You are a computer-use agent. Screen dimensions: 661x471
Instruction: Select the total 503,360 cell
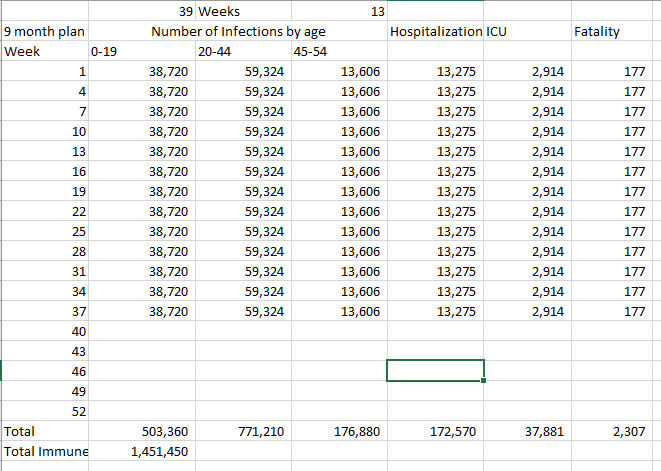(x=158, y=432)
